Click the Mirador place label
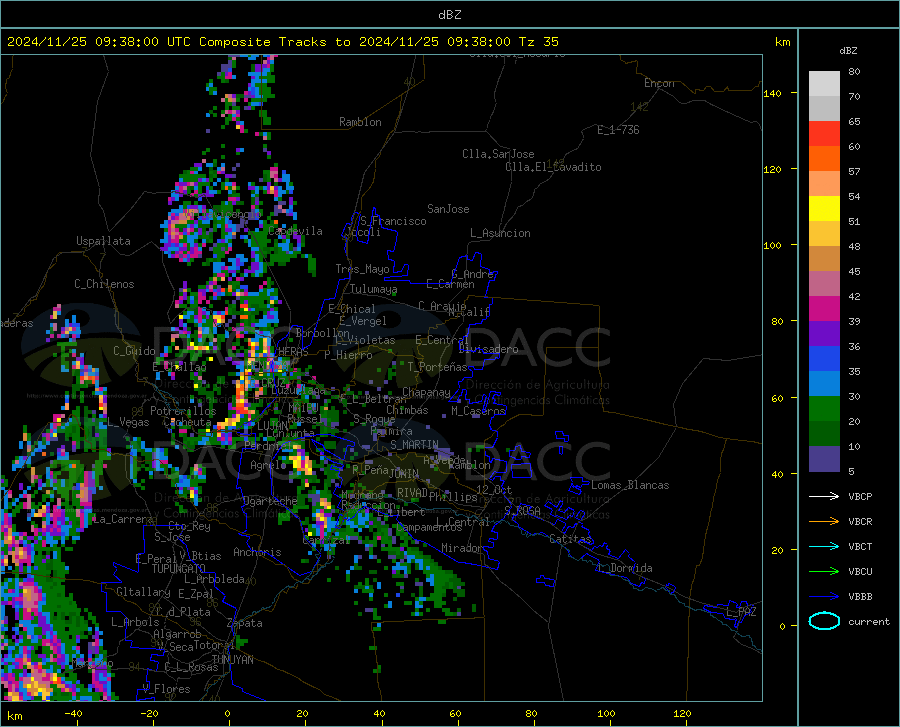 coord(462,548)
